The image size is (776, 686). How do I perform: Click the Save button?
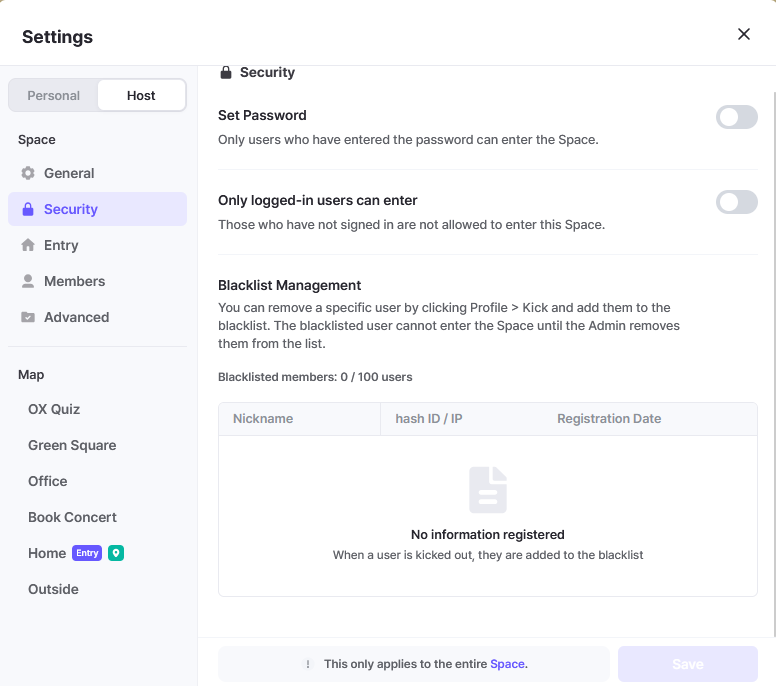click(x=687, y=664)
